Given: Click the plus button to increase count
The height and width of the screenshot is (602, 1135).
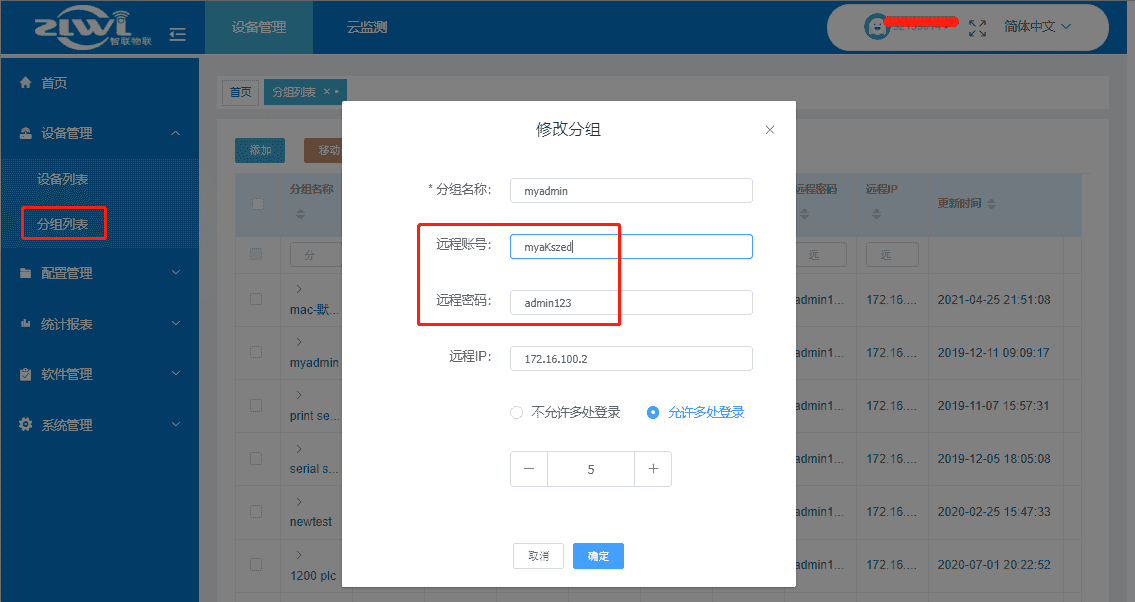Looking at the screenshot, I should click(x=653, y=469).
